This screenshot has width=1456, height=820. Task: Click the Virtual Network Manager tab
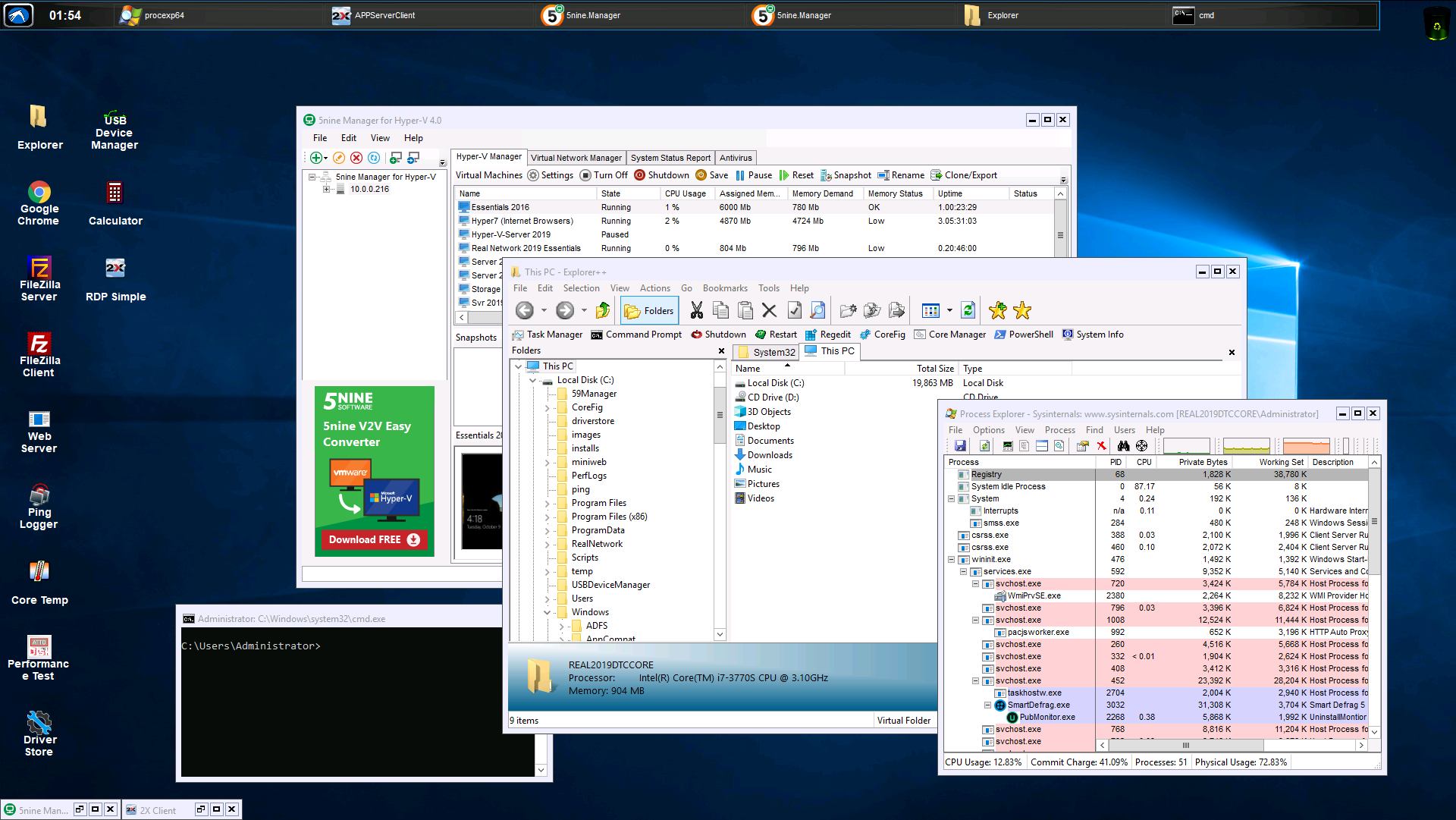point(577,158)
